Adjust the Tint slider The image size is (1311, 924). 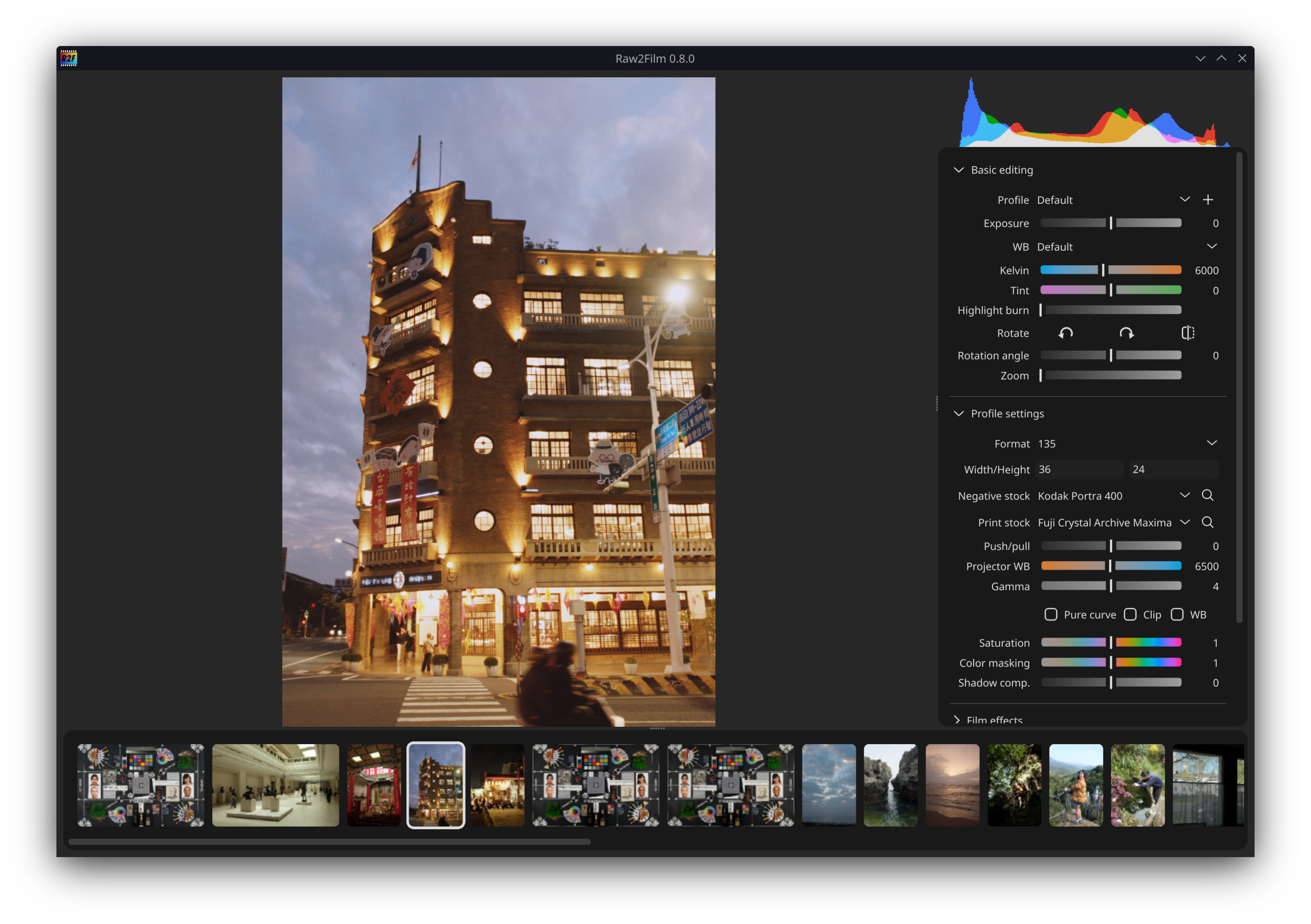coord(1111,290)
